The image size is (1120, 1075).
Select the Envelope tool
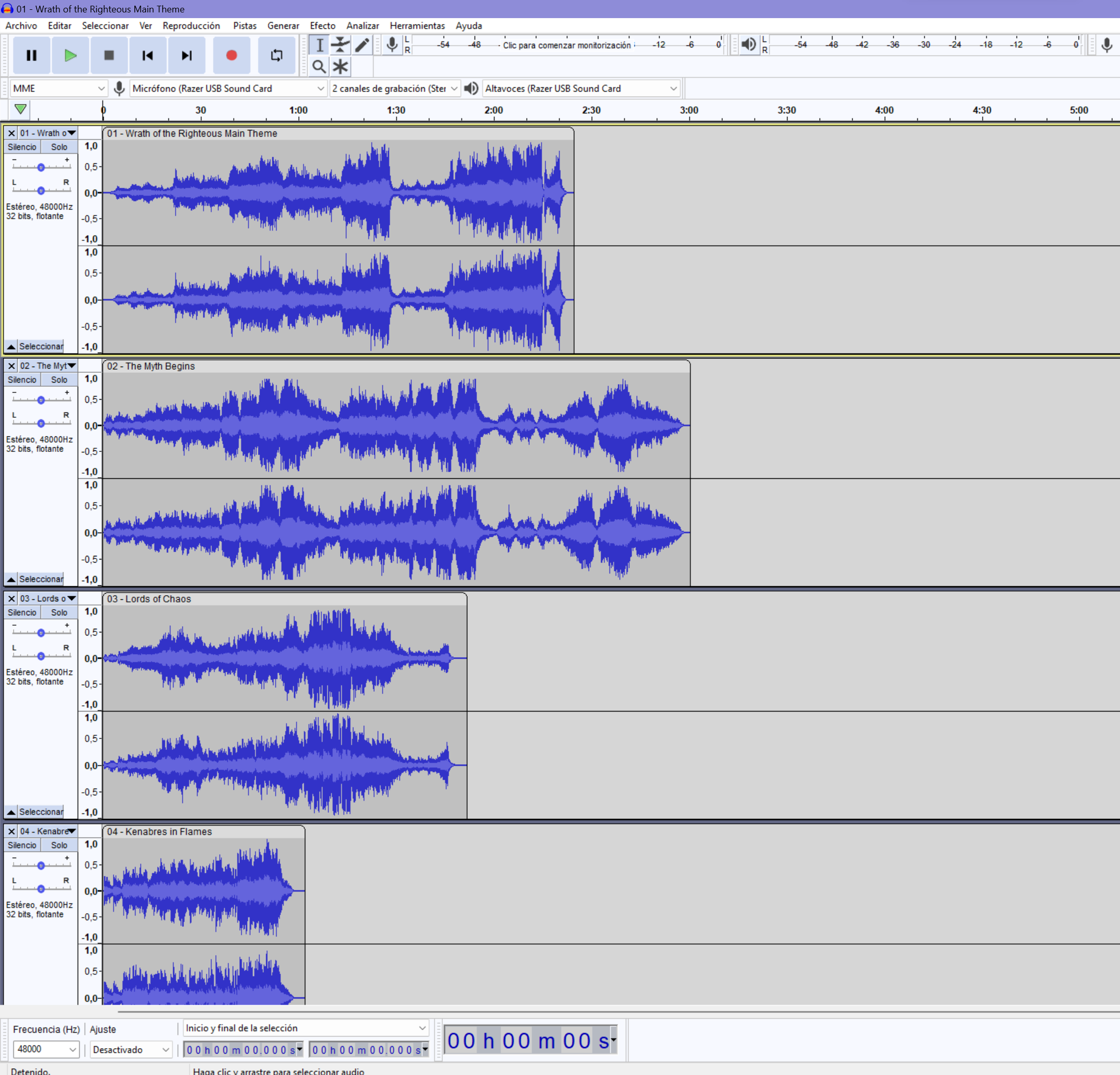click(341, 44)
